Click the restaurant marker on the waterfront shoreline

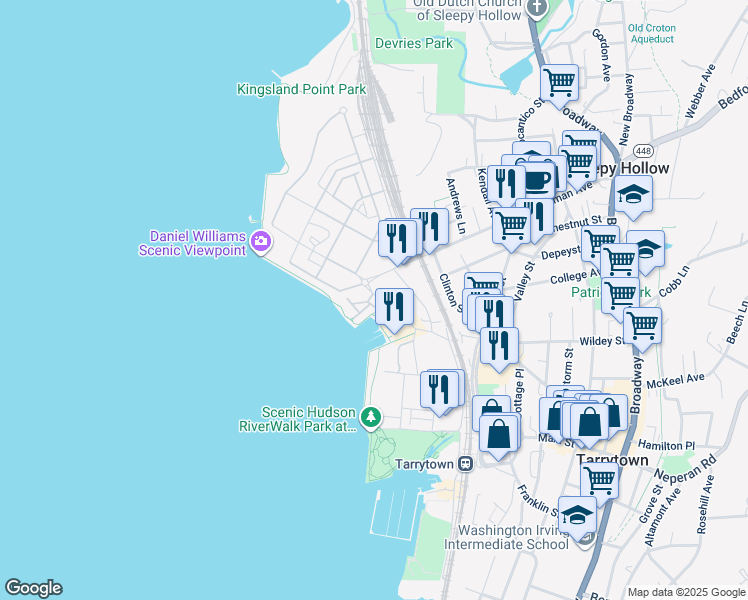click(x=394, y=305)
